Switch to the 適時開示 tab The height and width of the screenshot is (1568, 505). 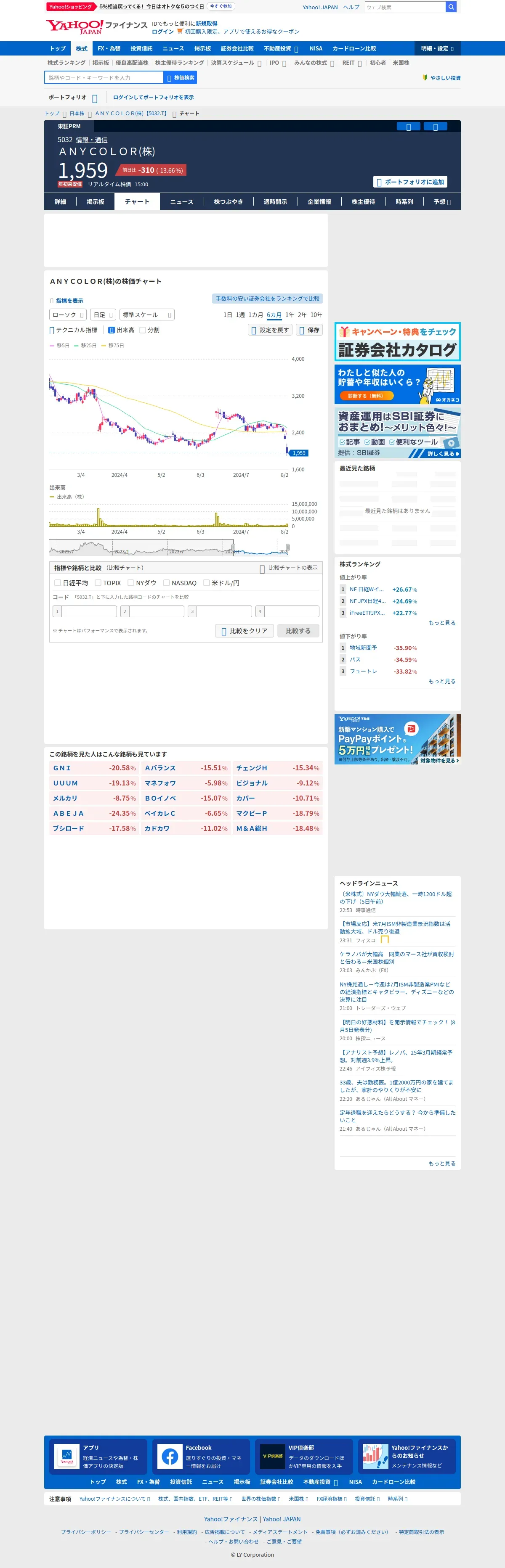275,202
